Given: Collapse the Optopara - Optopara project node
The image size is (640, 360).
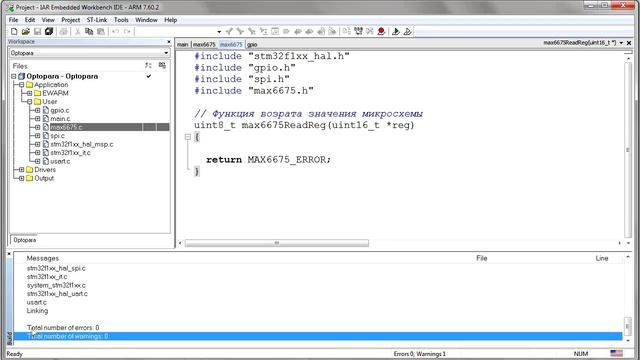Looking at the screenshot, I should [x=13, y=76].
